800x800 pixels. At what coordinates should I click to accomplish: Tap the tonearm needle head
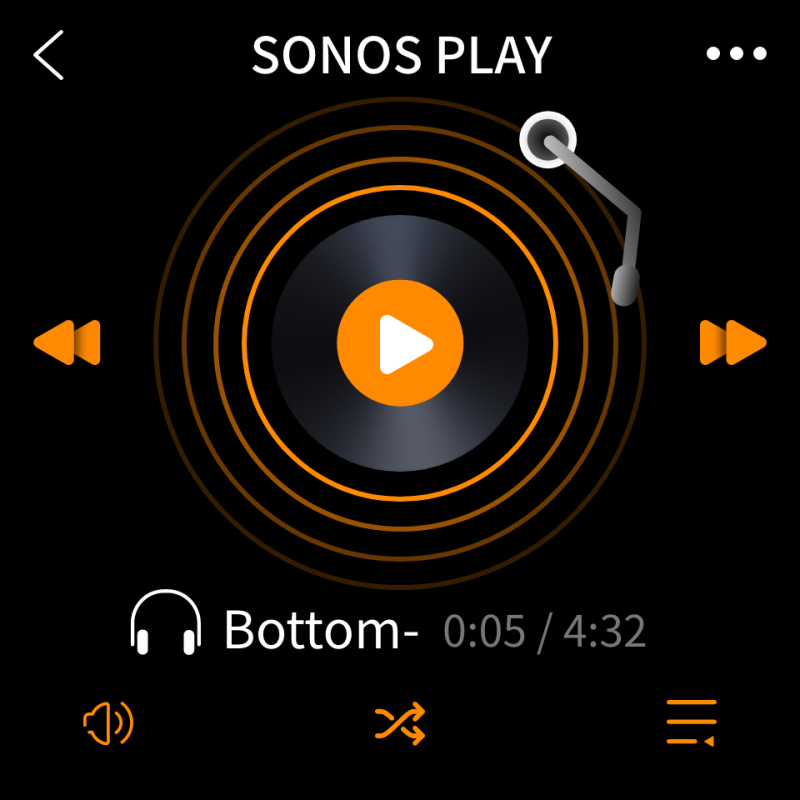coord(626,286)
